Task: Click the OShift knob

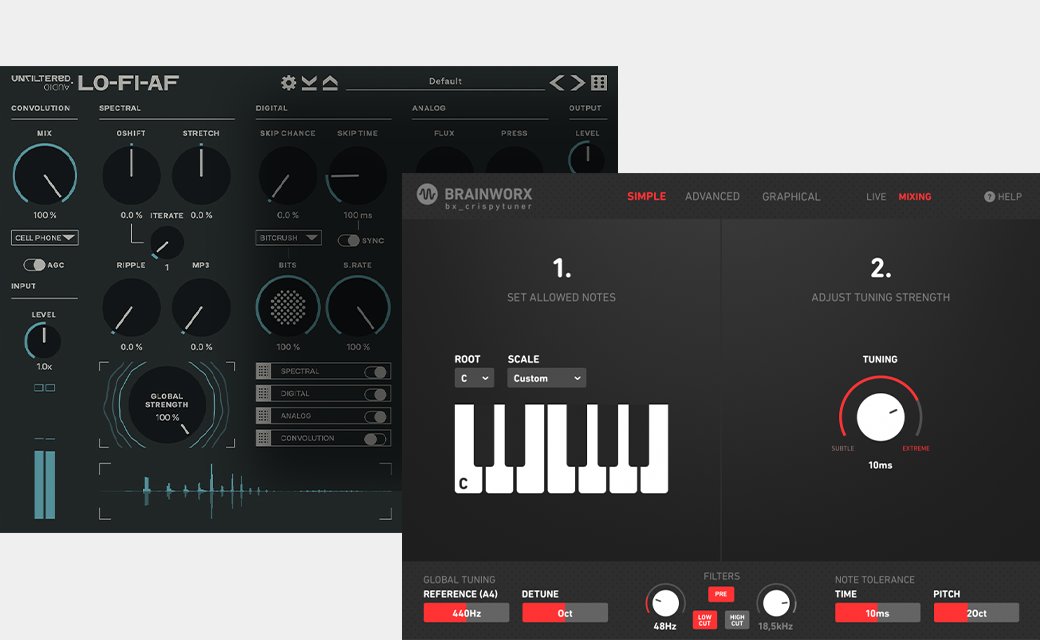Action: [x=131, y=175]
